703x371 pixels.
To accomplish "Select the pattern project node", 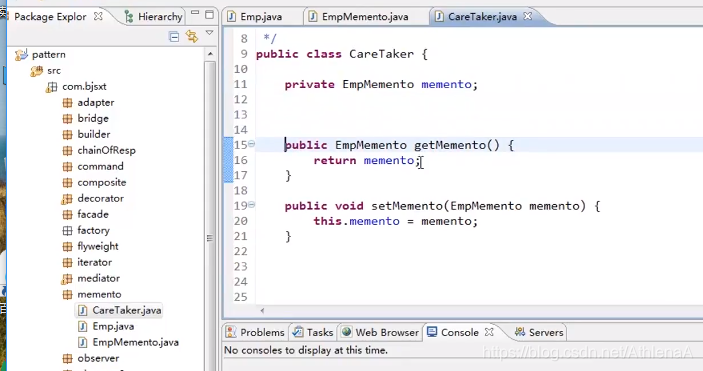I will (48, 55).
